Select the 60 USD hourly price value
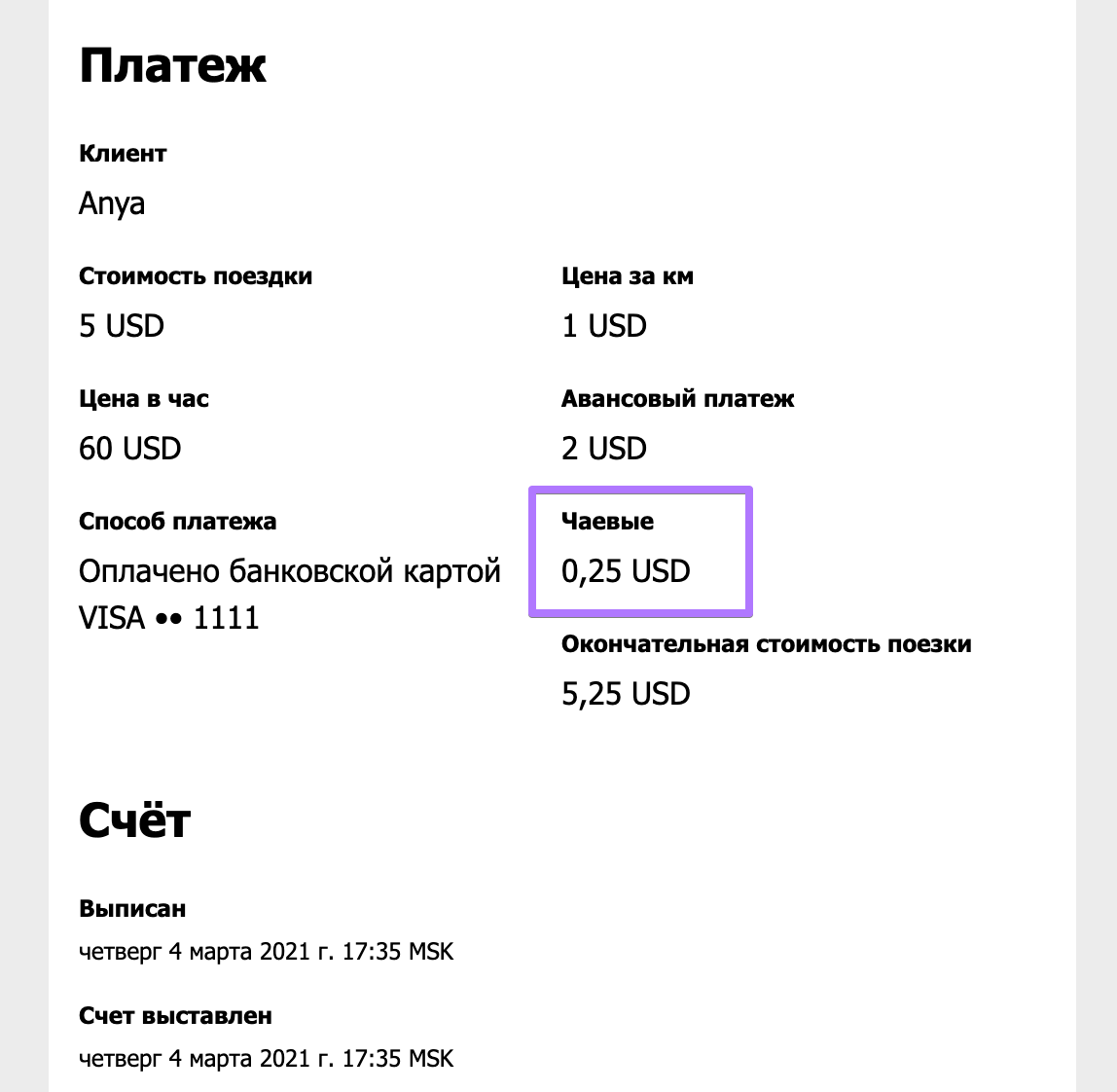 click(130, 449)
